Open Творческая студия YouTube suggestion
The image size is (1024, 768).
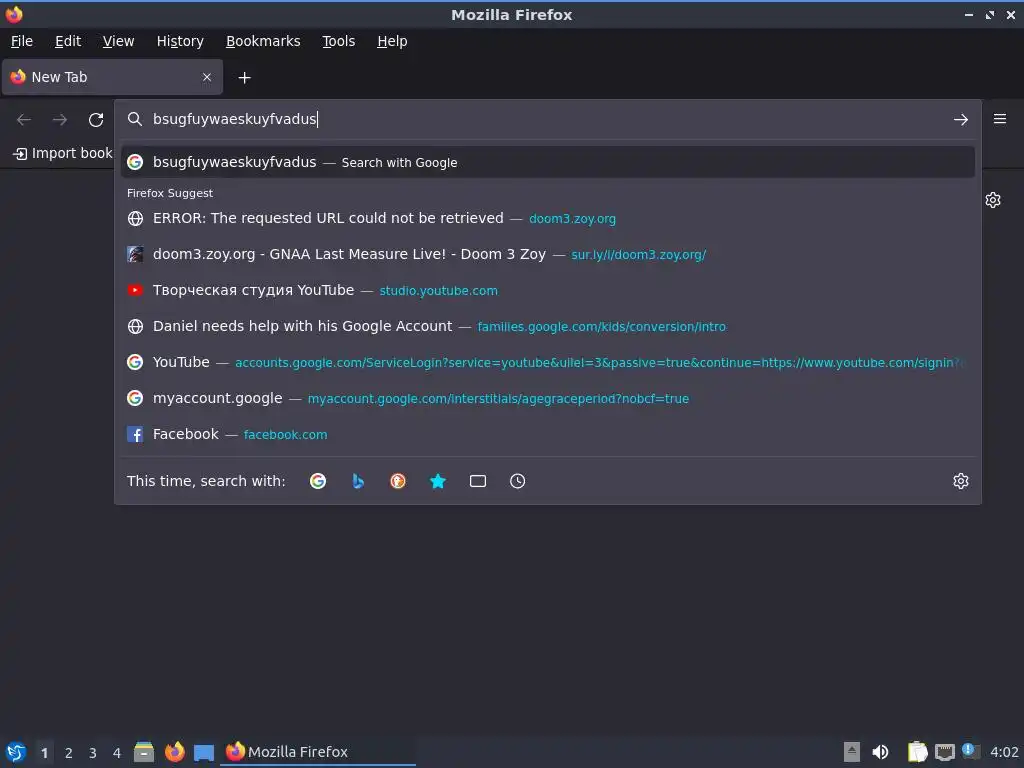(x=547, y=290)
